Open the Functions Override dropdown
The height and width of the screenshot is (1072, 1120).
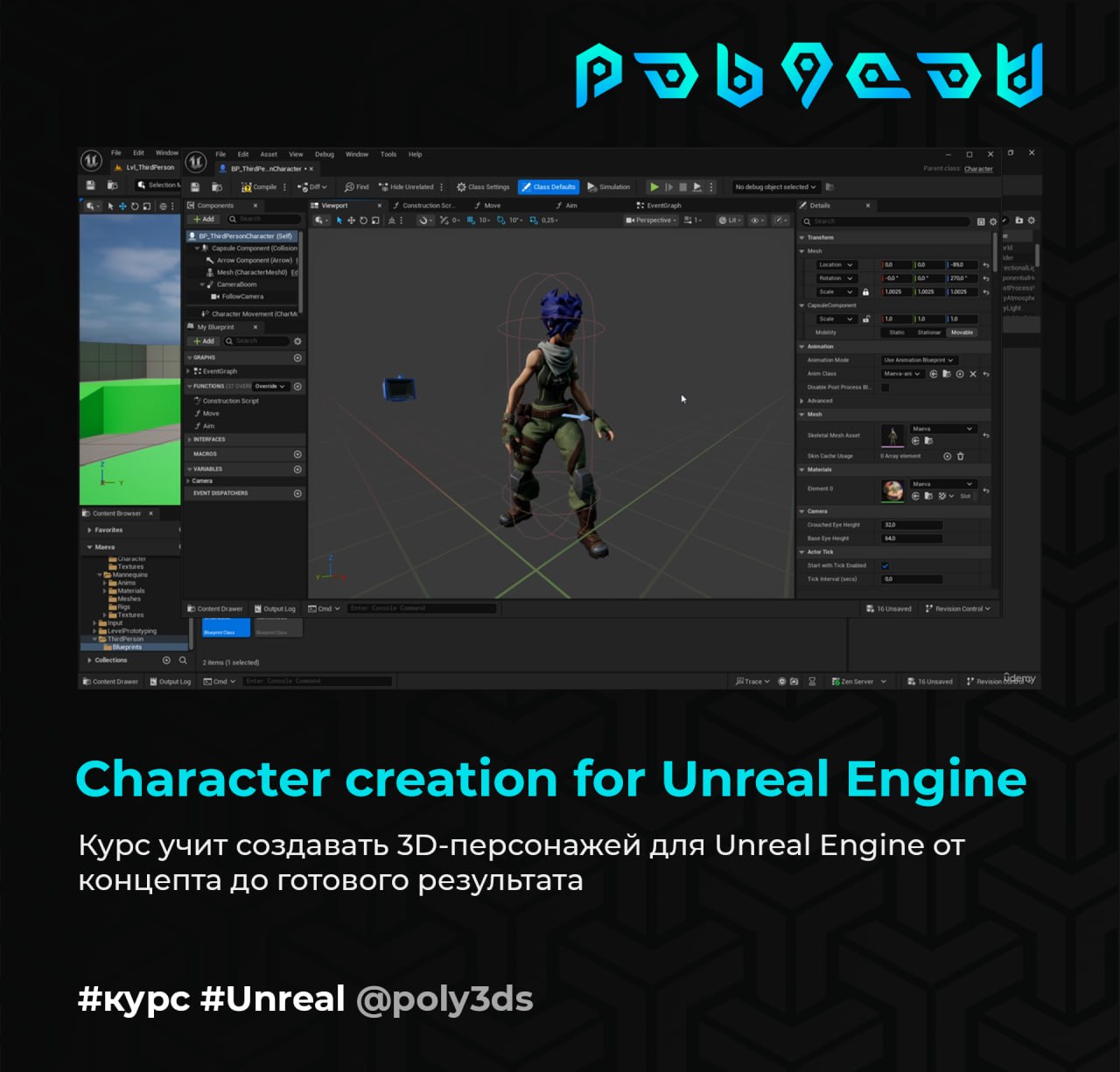(x=270, y=386)
